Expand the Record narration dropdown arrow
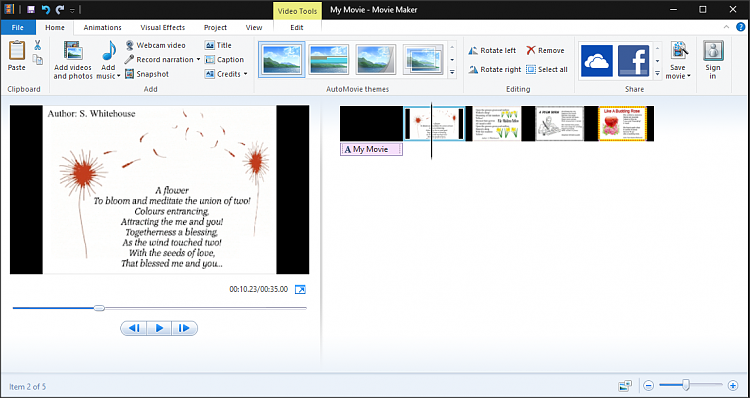The image size is (750, 398). (x=199, y=60)
